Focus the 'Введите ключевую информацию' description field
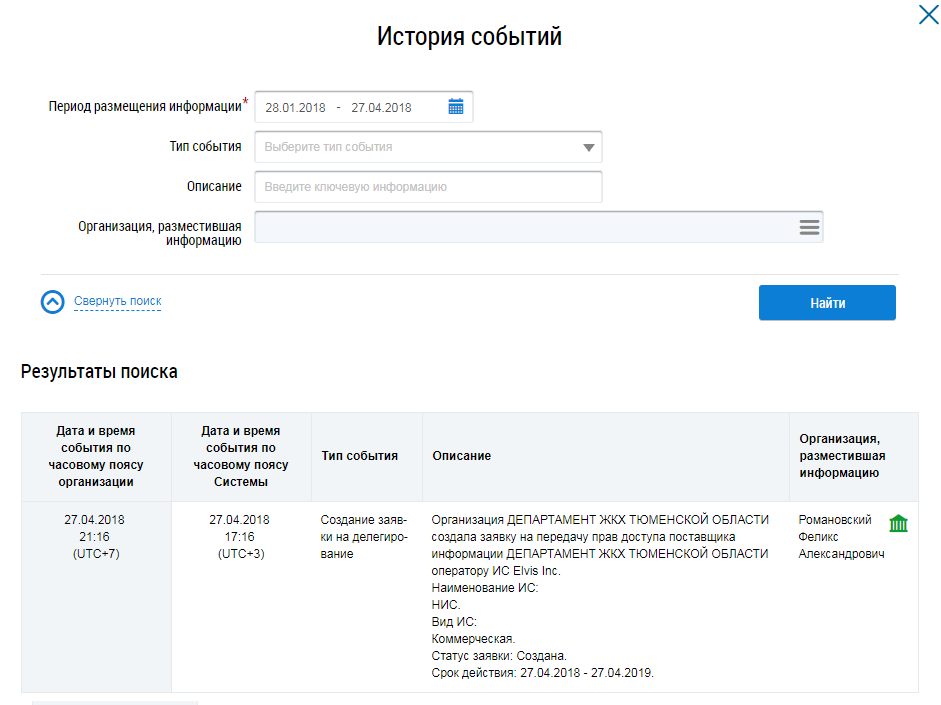941x705 pixels. coord(428,187)
